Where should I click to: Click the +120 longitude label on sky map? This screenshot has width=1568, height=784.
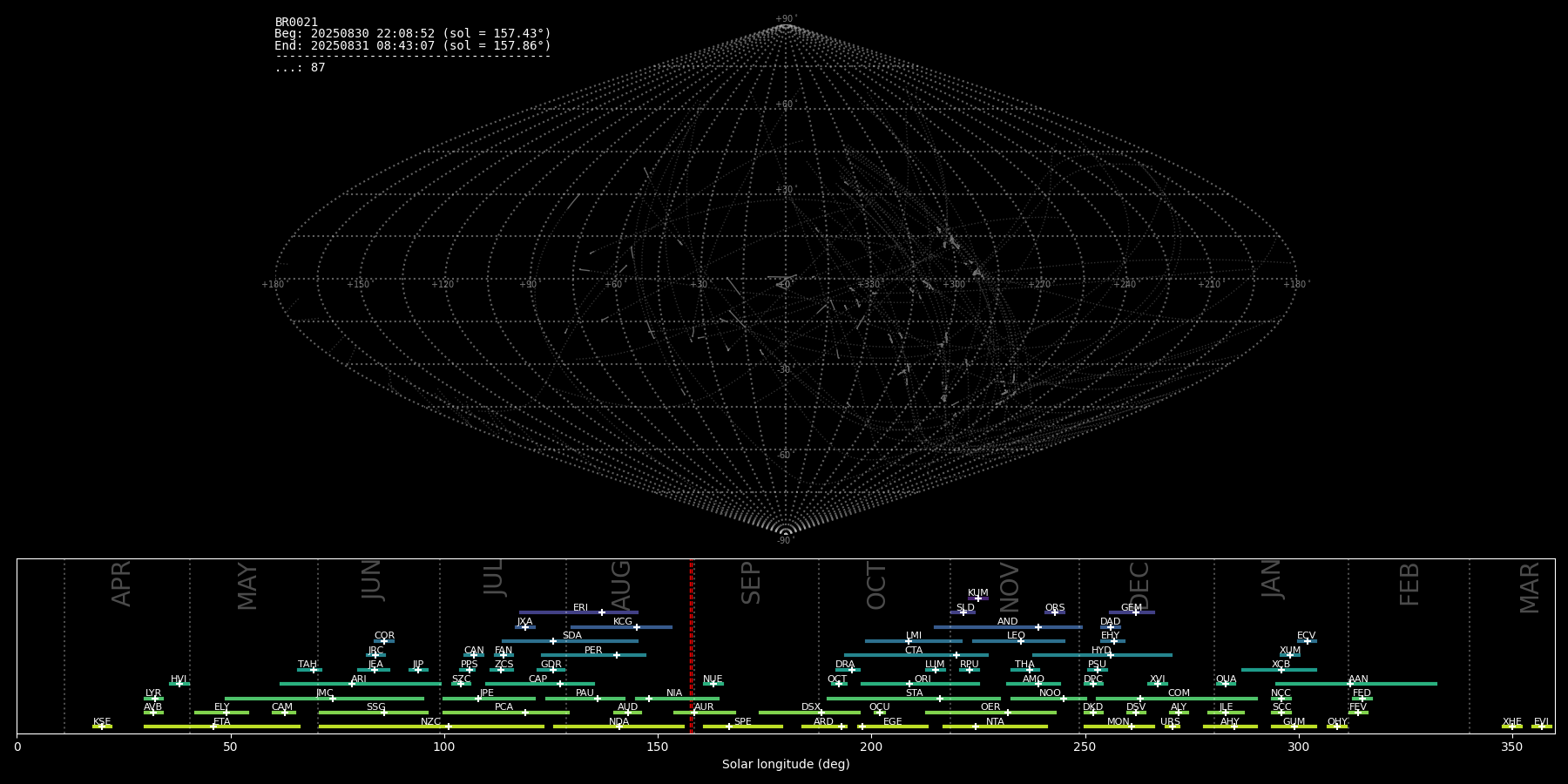click(443, 284)
